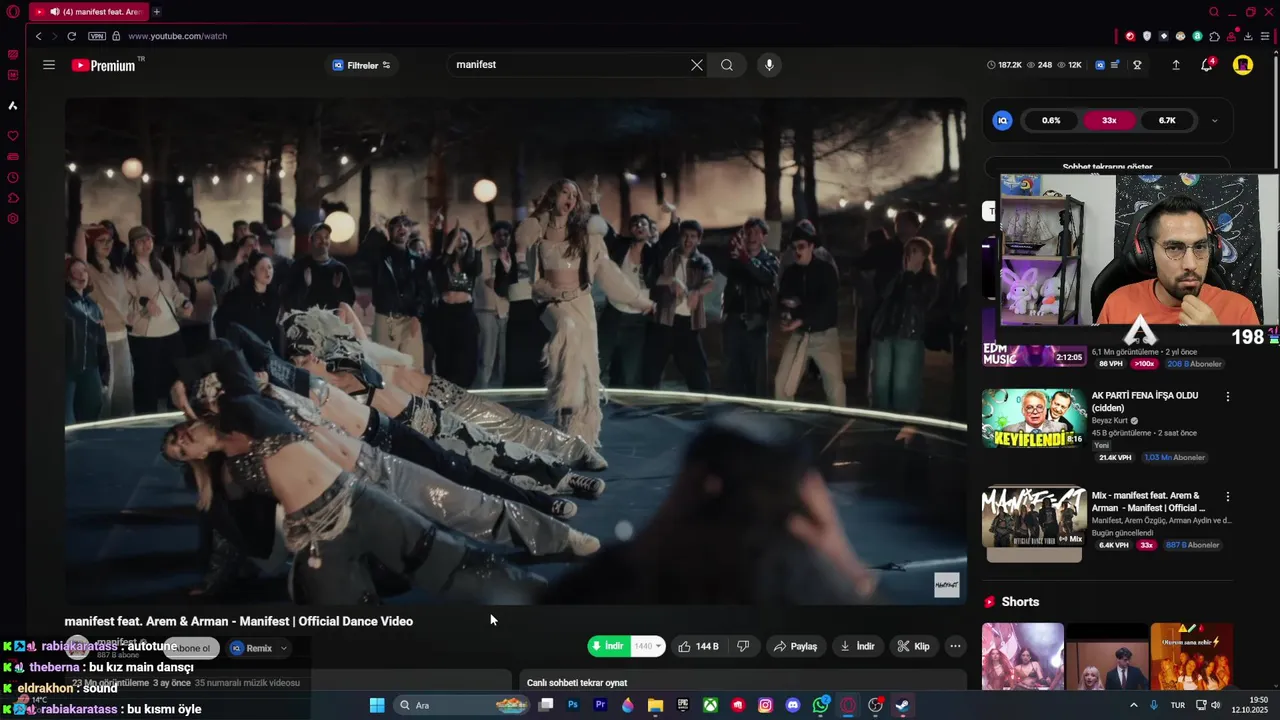
Task: Select the '(4) manifest feat. Arem' browser tab
Action: 88,12
